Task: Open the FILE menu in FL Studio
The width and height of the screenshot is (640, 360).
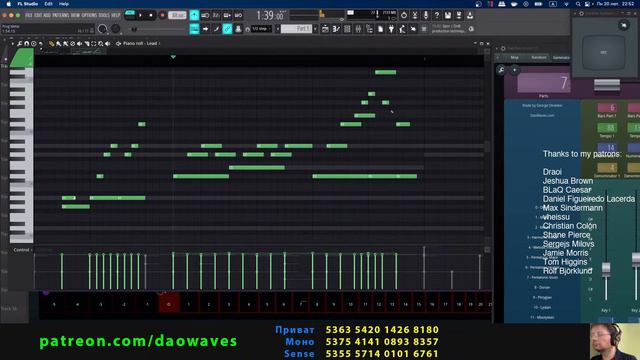Action: tap(29, 15)
